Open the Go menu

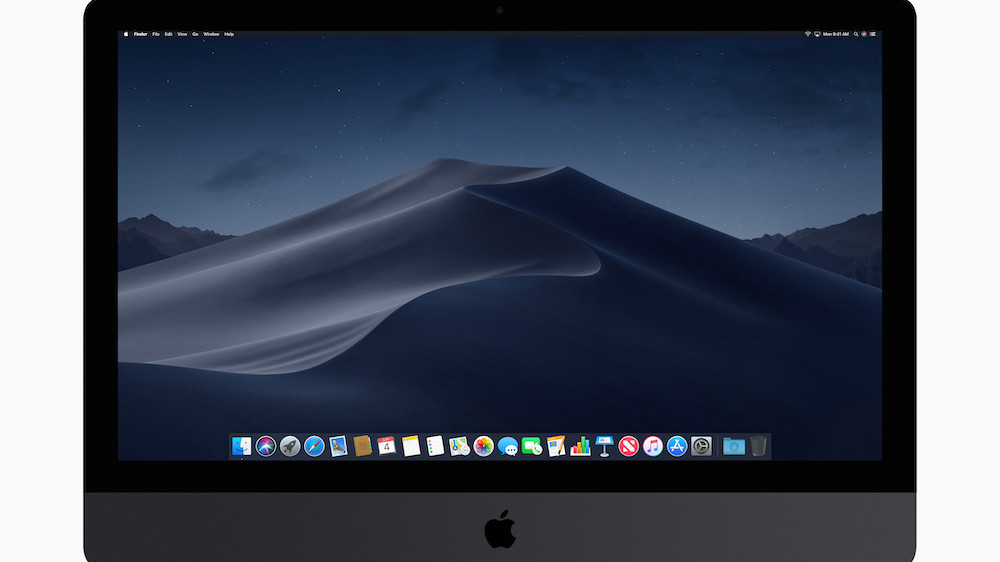coord(195,34)
